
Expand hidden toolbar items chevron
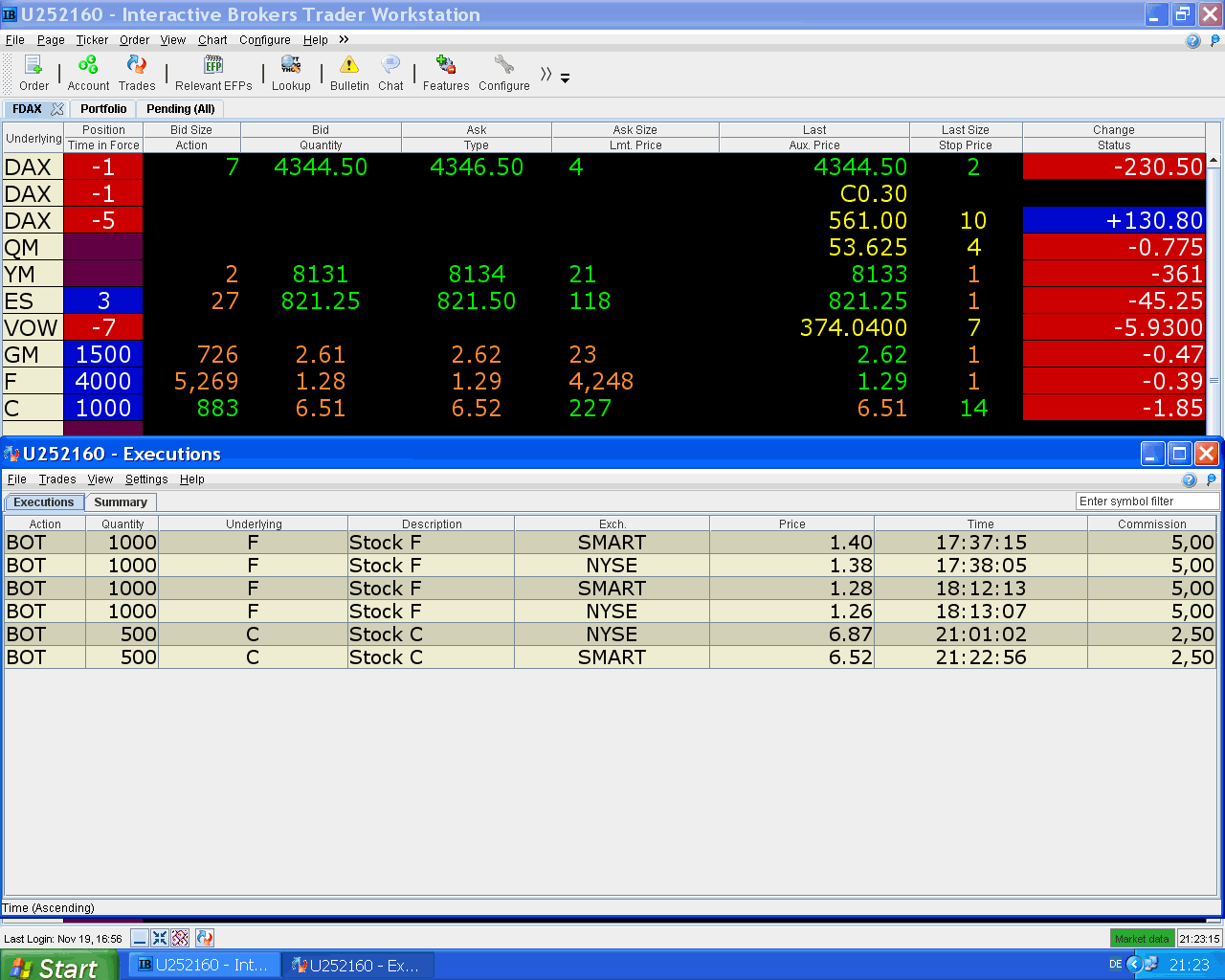click(x=546, y=74)
